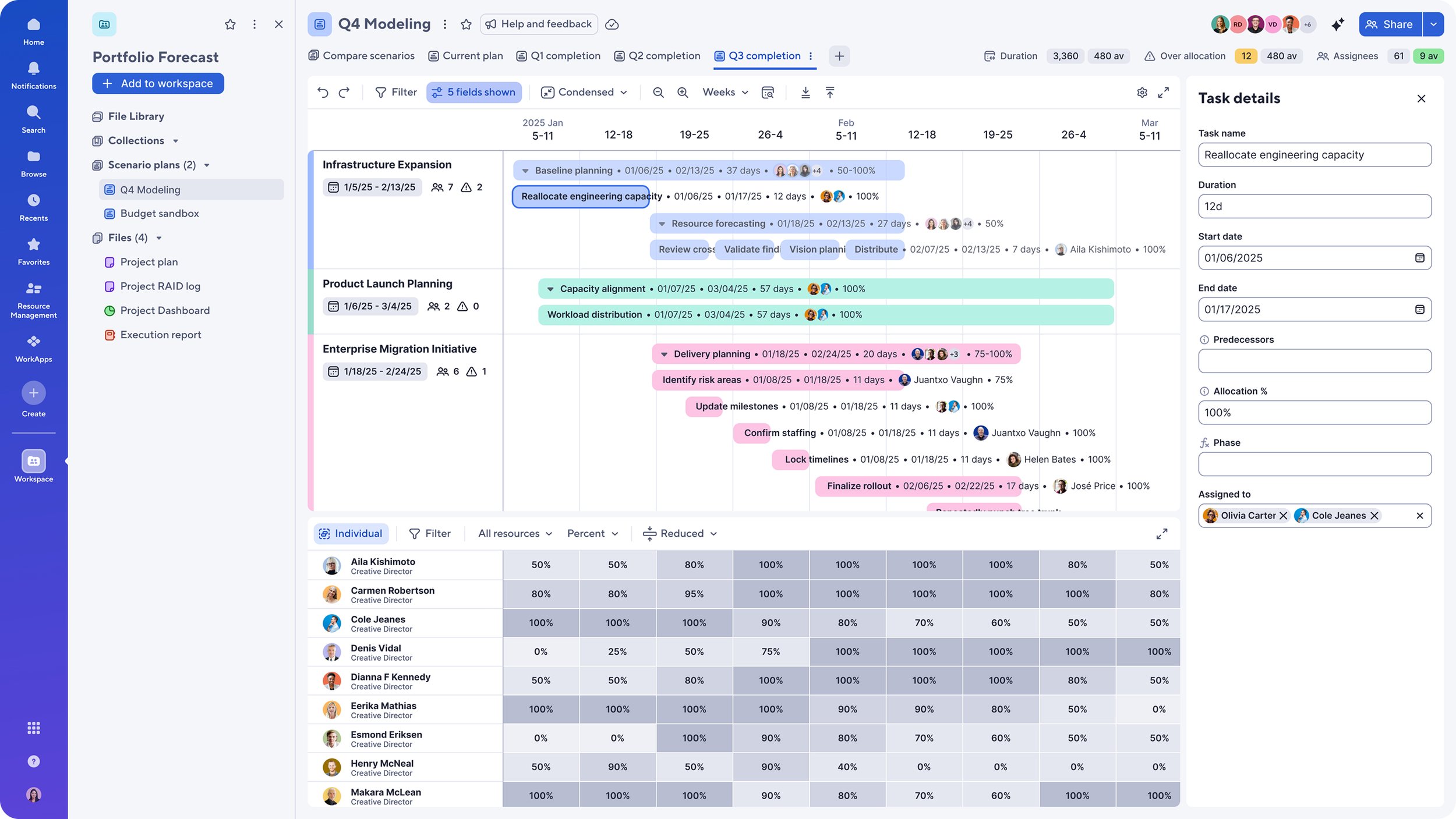This screenshot has width=1456, height=819.
Task: Zoom out the Gantt timeline
Action: (658, 93)
